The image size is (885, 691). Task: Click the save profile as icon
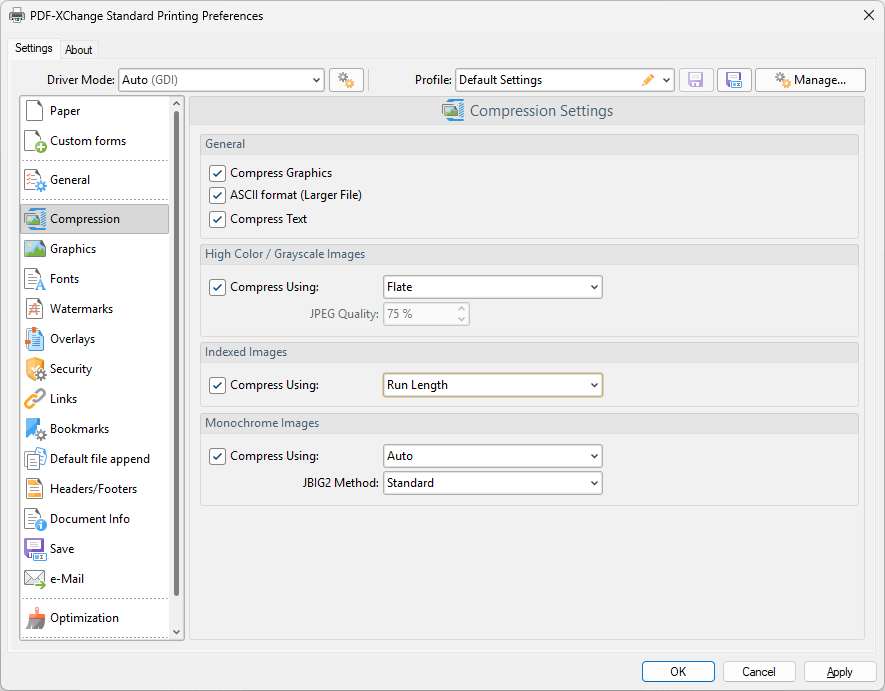[734, 80]
